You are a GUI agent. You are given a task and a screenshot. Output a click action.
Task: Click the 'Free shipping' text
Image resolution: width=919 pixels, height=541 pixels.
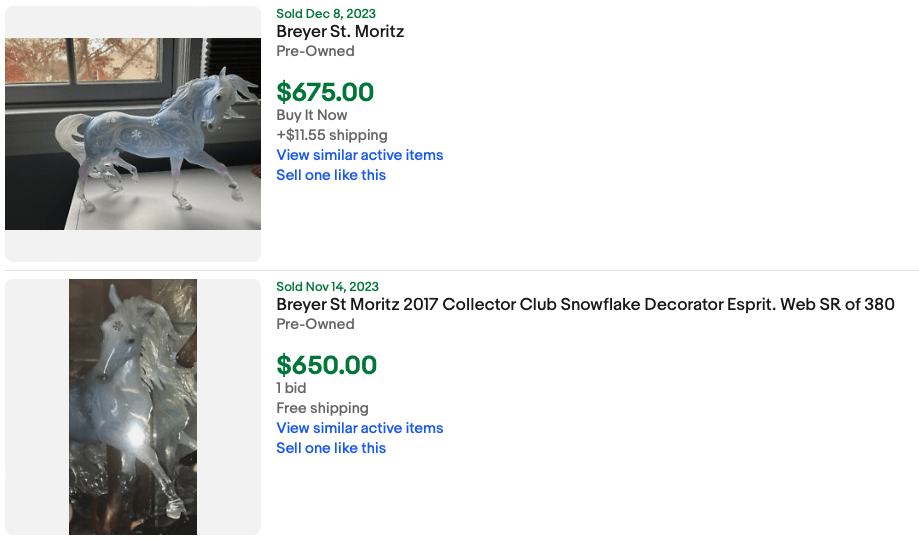pyautogui.click(x=322, y=408)
